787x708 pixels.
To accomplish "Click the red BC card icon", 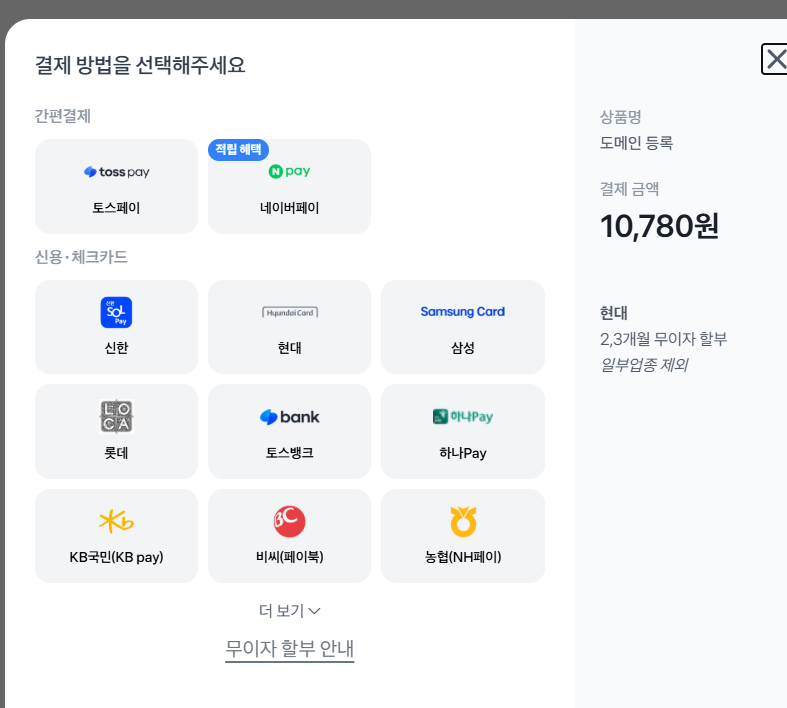I will point(290,521).
